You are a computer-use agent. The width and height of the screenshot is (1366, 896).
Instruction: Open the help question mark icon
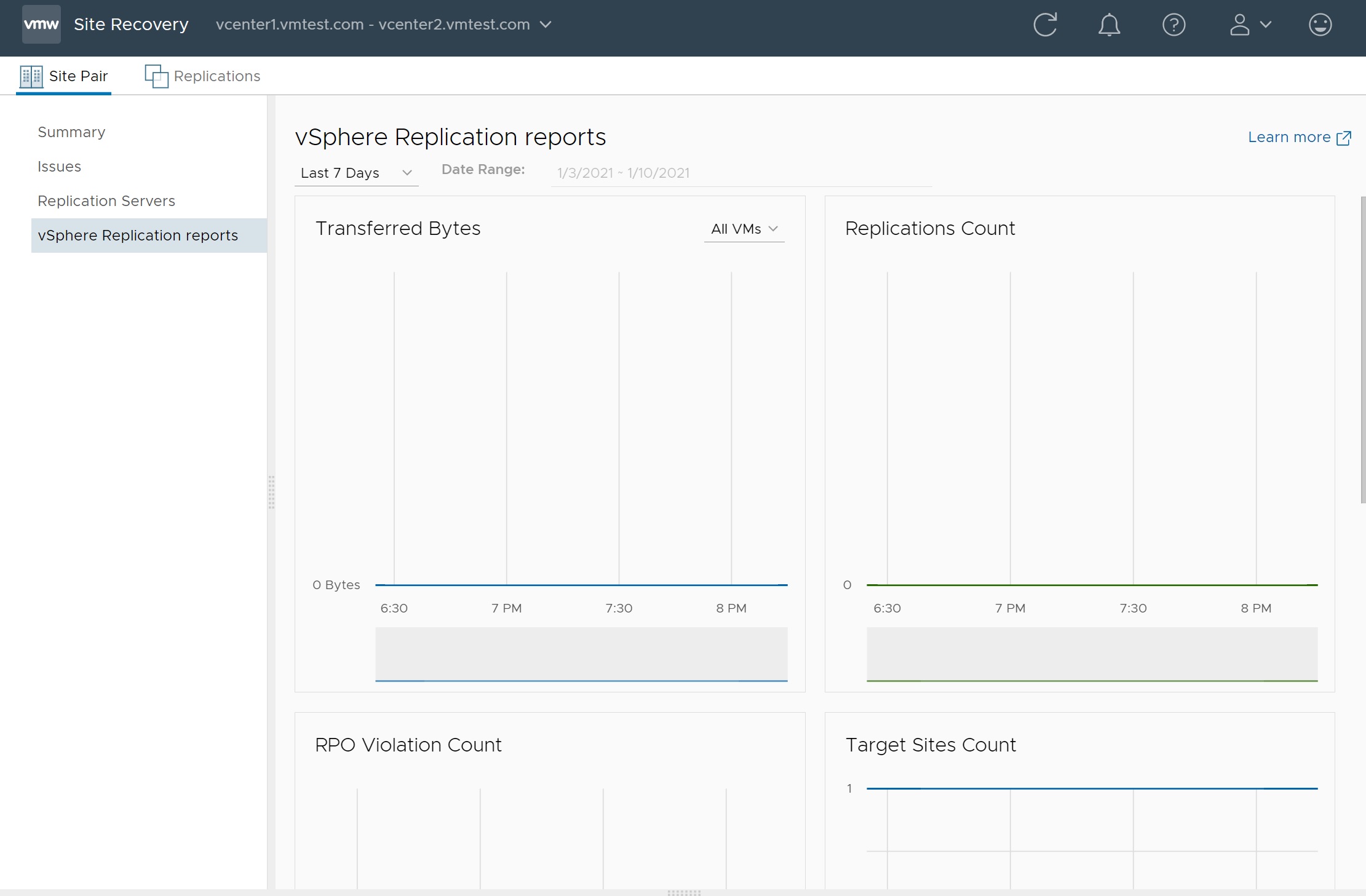click(x=1173, y=25)
